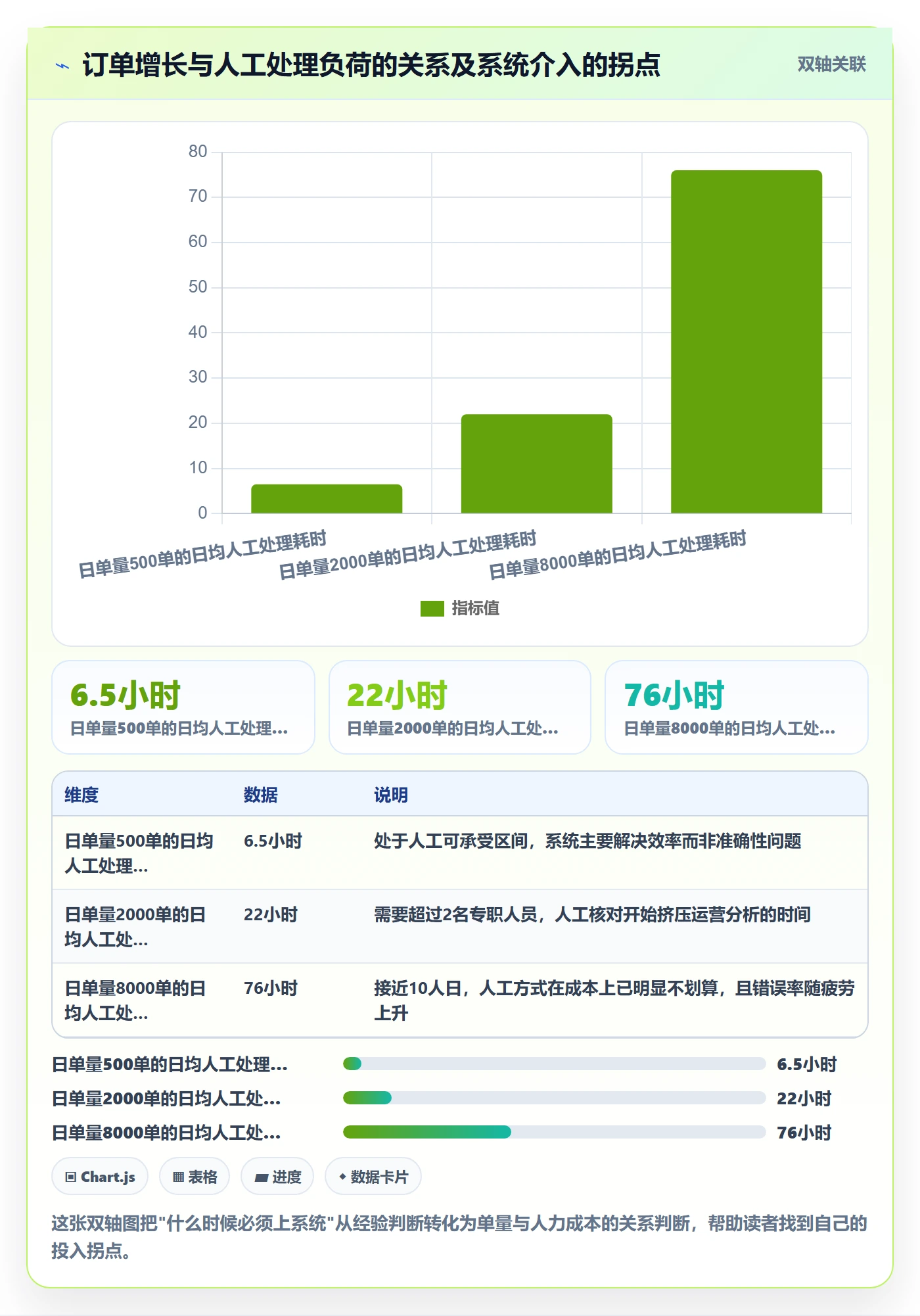The height and width of the screenshot is (1316, 920).
Task: Click the tallest chart bar for 日单量8000单
Action: coord(747,342)
